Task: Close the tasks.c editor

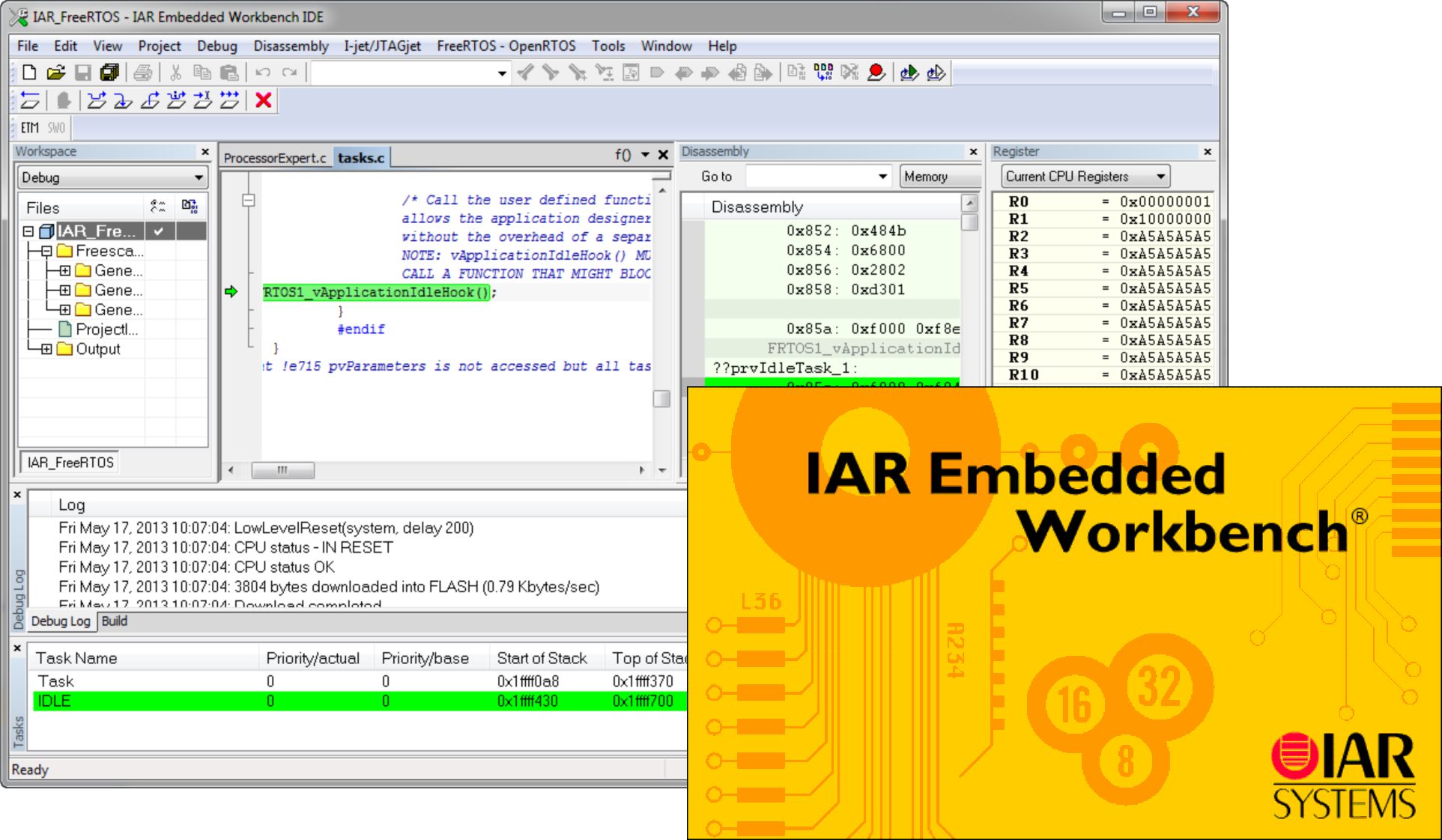Action: 663,155
